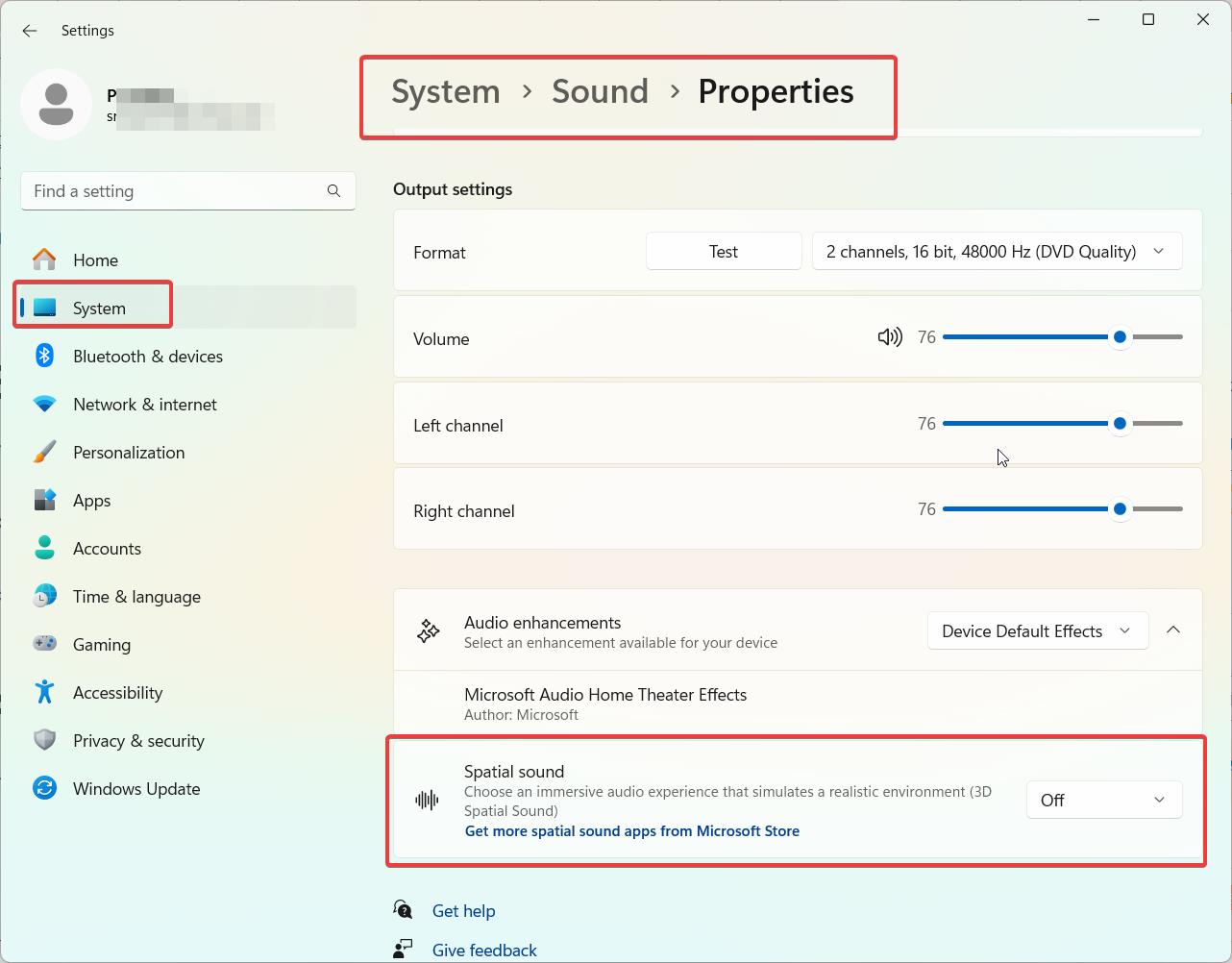The image size is (1232, 963).
Task: Click the Audio enhancements sparkle icon
Action: pyautogui.click(x=428, y=630)
